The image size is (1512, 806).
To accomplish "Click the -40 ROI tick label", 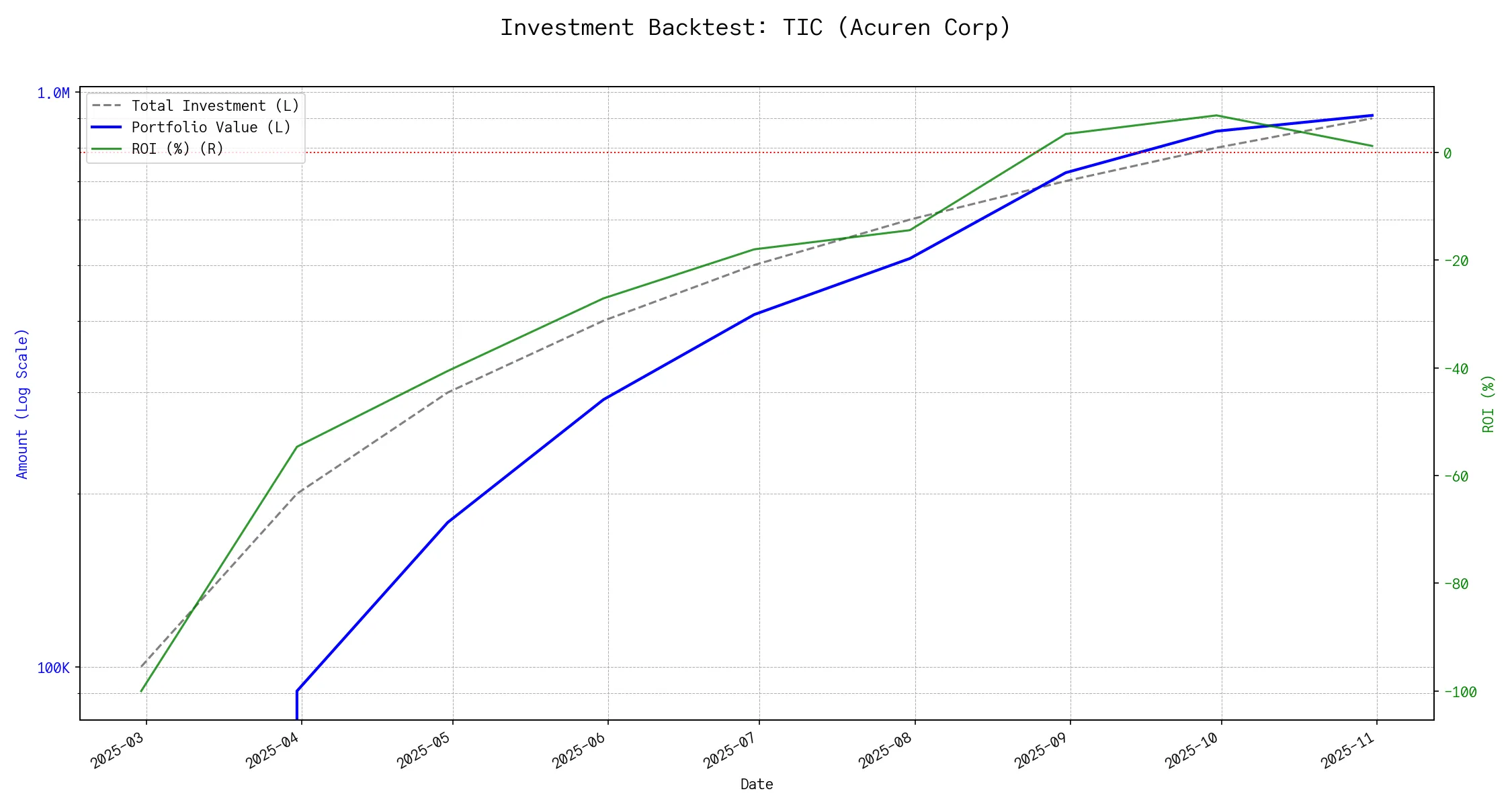I will coord(1456,369).
